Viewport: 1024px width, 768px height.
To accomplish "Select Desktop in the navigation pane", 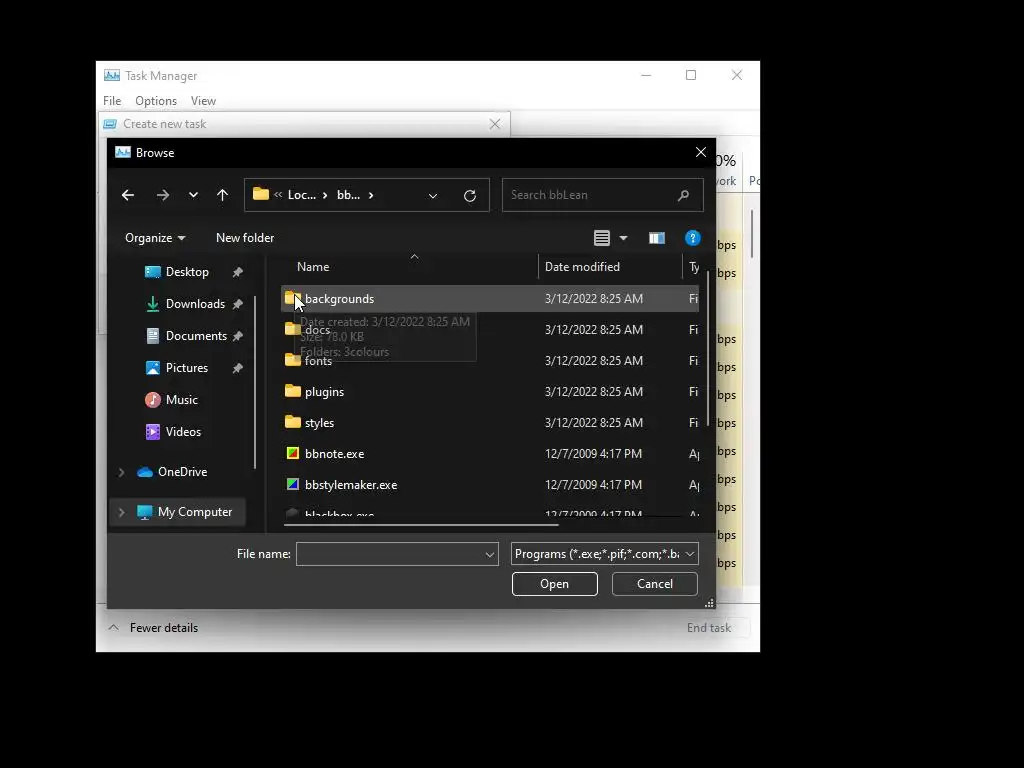I will coord(187,272).
